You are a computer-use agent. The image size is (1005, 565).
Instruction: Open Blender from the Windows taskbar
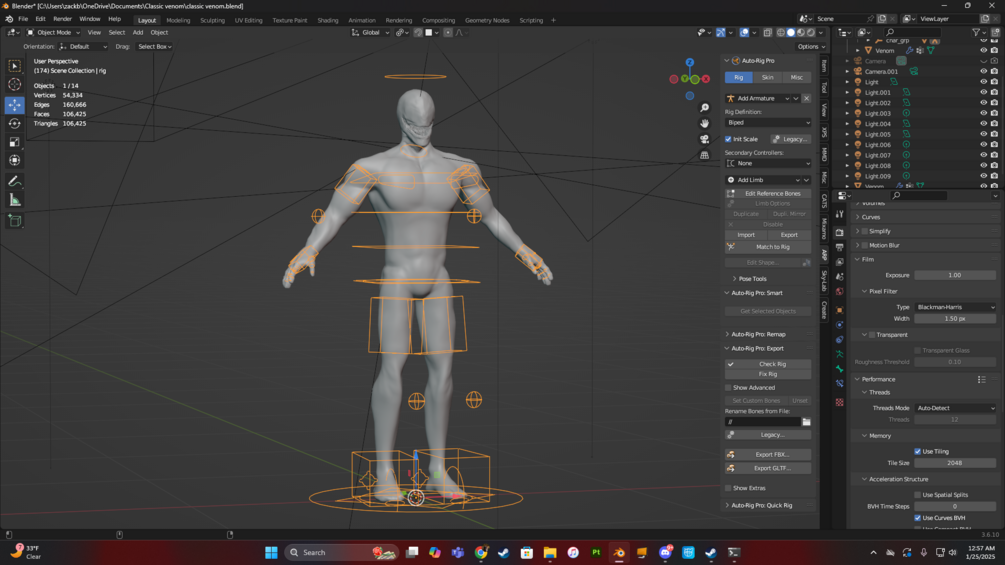click(x=619, y=552)
